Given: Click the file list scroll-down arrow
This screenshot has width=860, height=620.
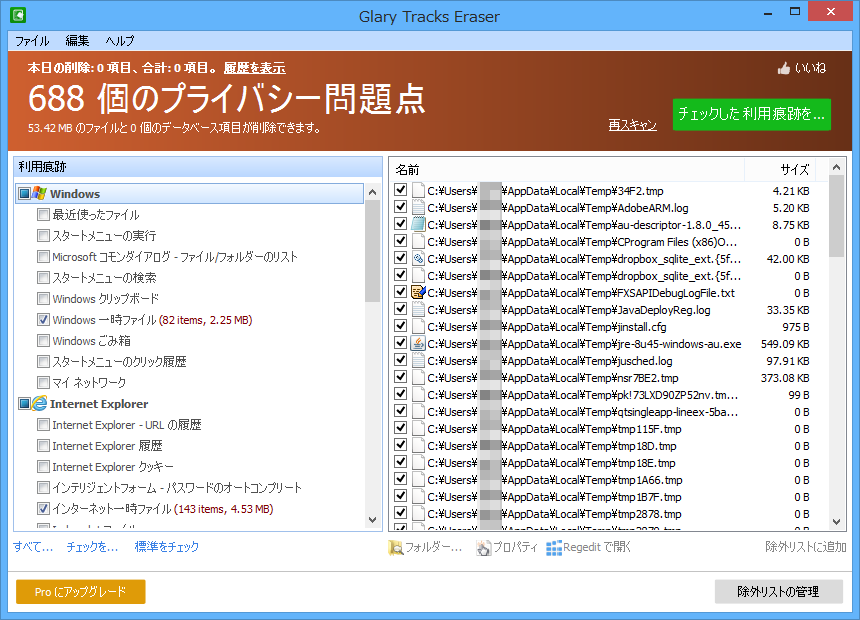Looking at the screenshot, I should click(x=836, y=522).
